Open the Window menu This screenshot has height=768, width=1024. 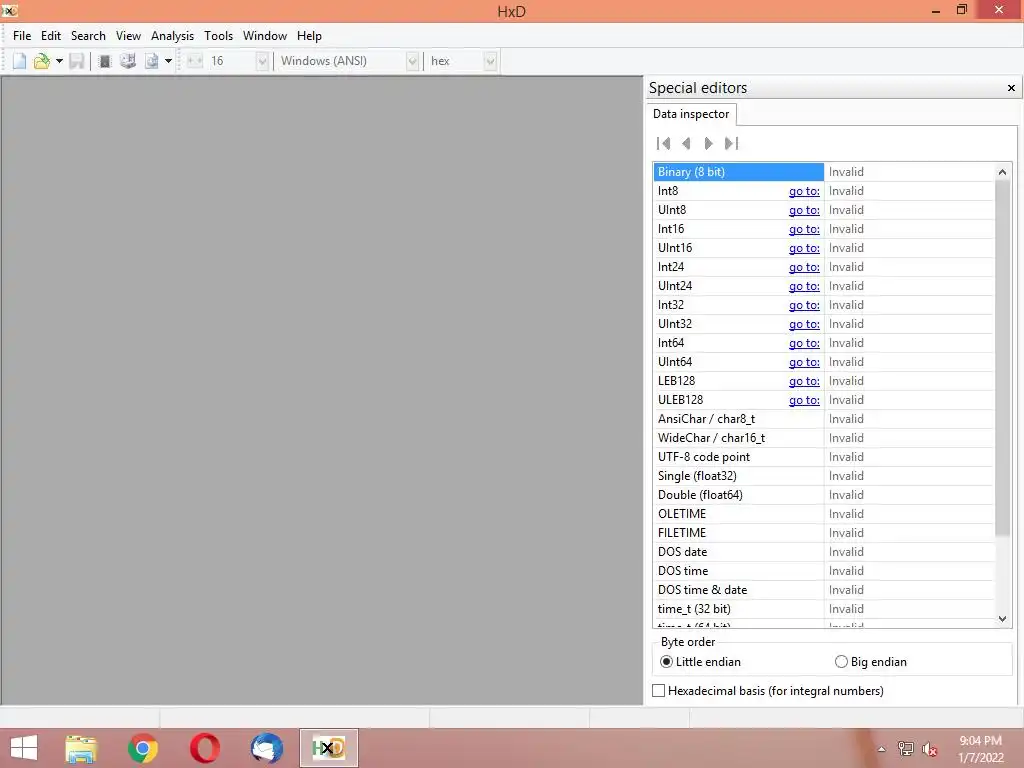click(x=264, y=36)
